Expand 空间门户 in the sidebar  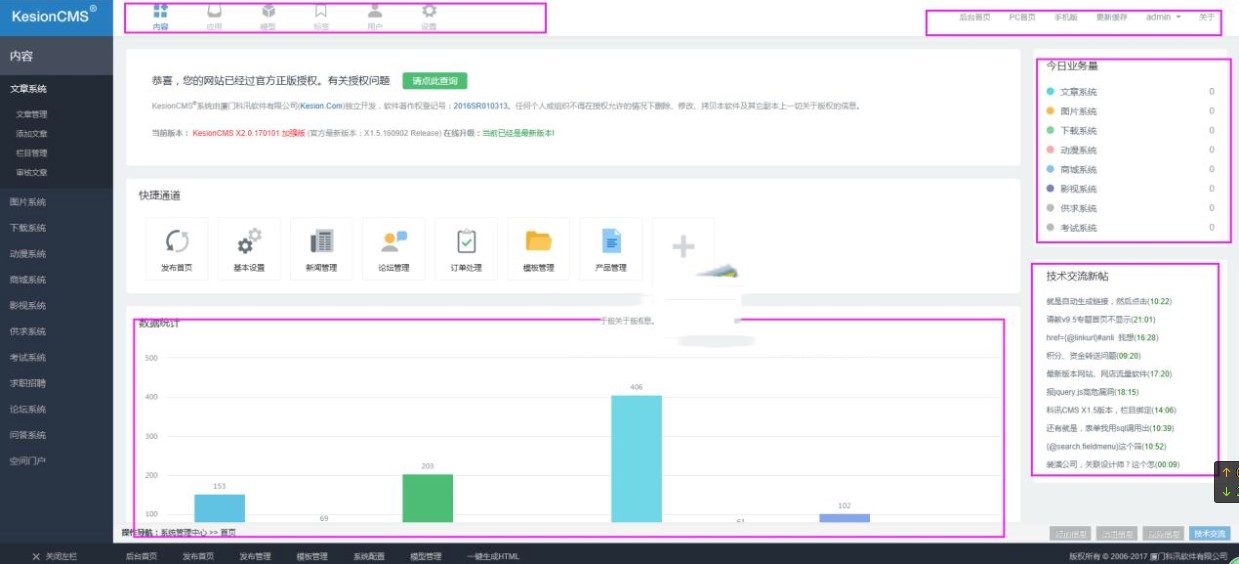[x=29, y=461]
